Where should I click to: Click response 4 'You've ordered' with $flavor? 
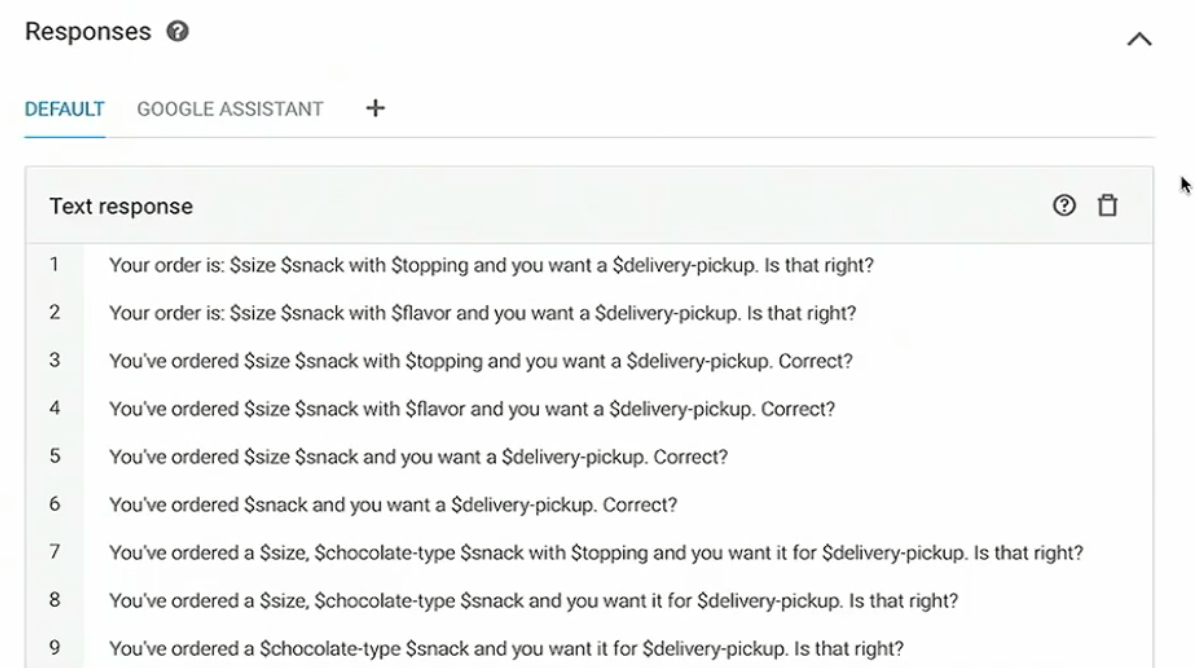coord(471,409)
